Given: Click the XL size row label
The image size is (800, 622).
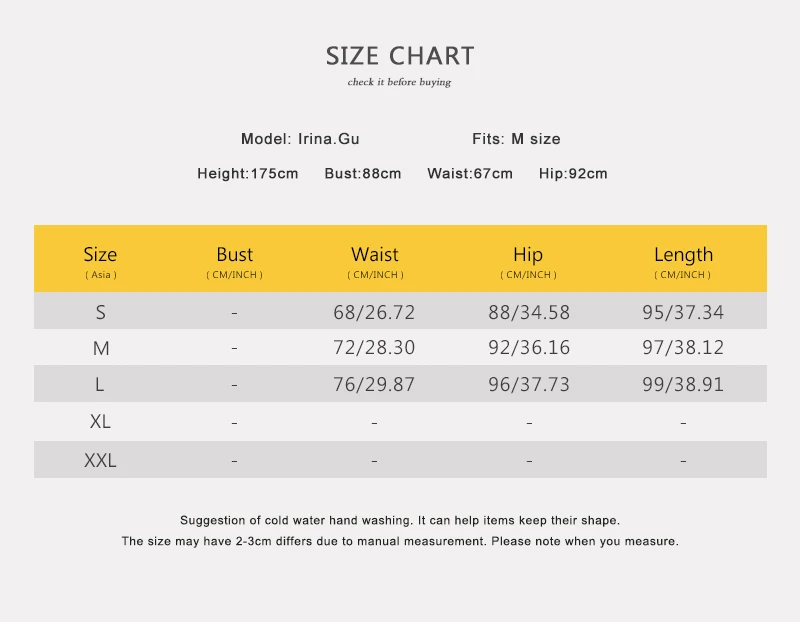Looking at the screenshot, I should (100, 421).
